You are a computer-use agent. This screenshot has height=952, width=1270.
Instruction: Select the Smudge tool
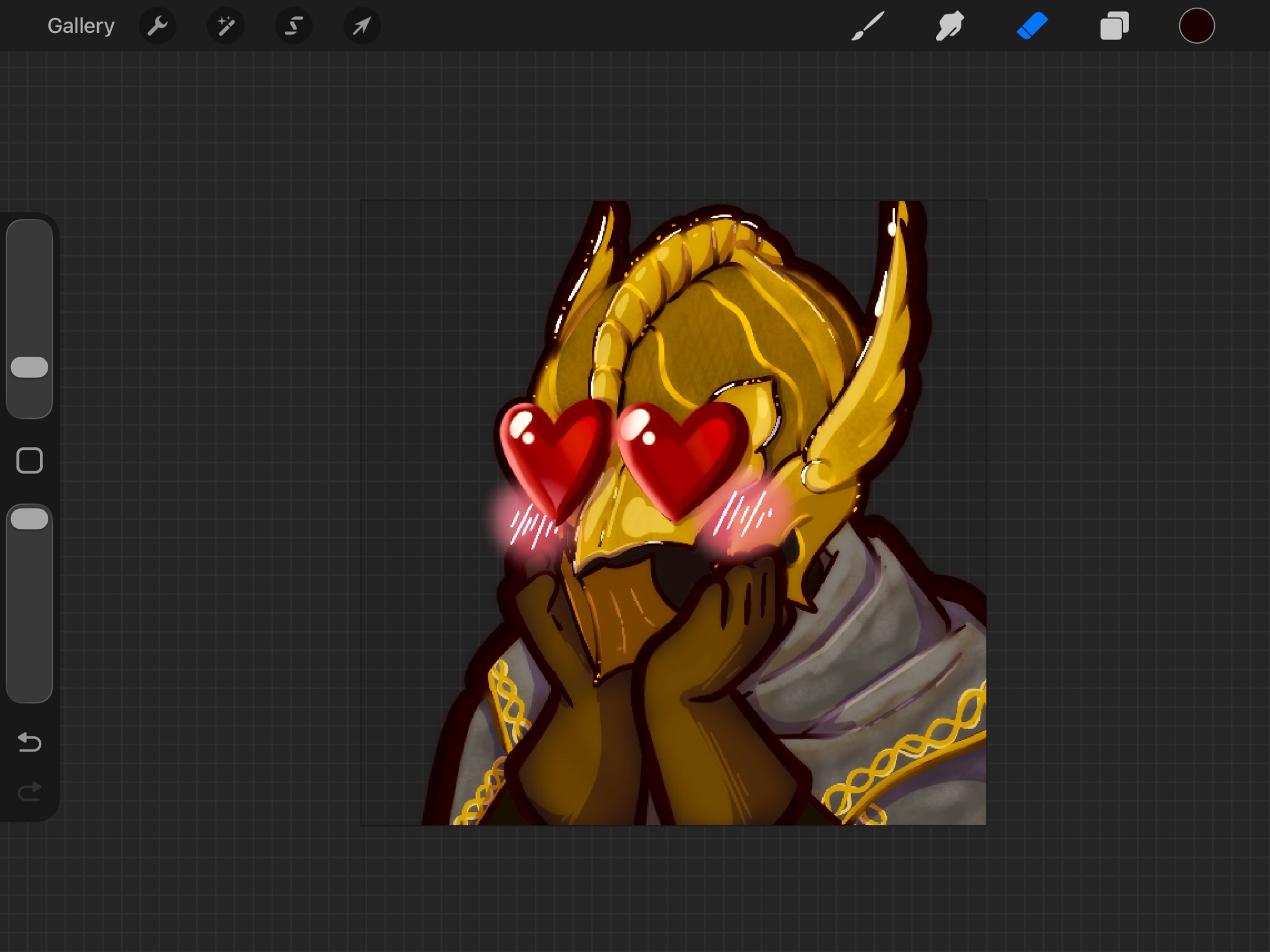click(949, 26)
